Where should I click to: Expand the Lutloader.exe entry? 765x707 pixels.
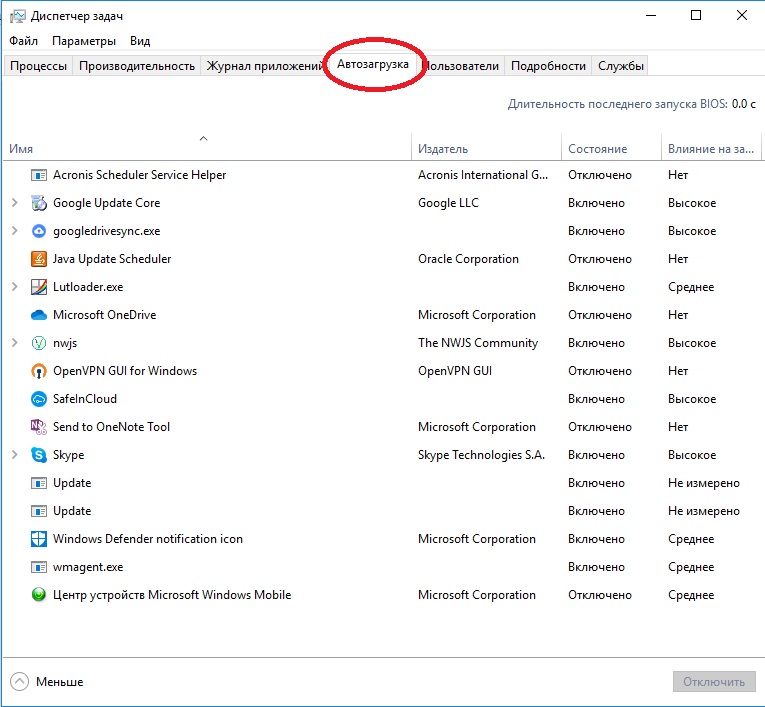point(14,287)
